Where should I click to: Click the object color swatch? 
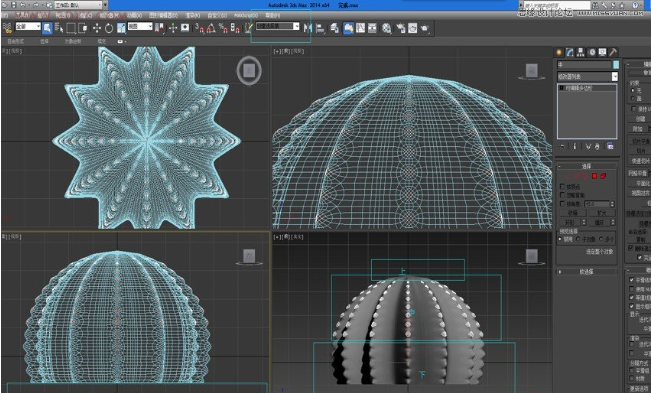[616, 64]
